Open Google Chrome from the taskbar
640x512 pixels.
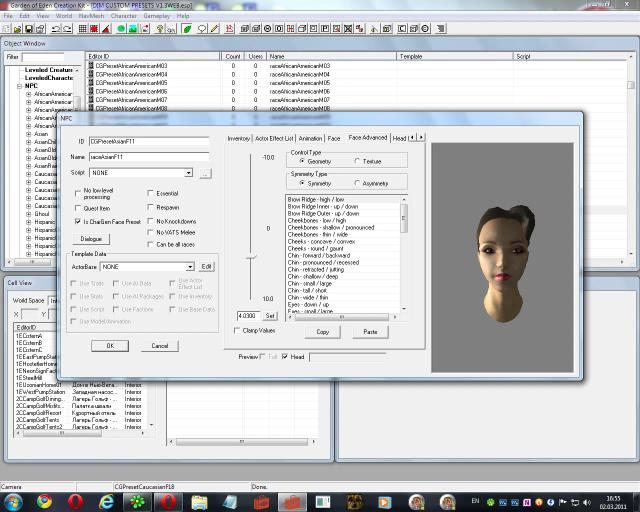44,501
